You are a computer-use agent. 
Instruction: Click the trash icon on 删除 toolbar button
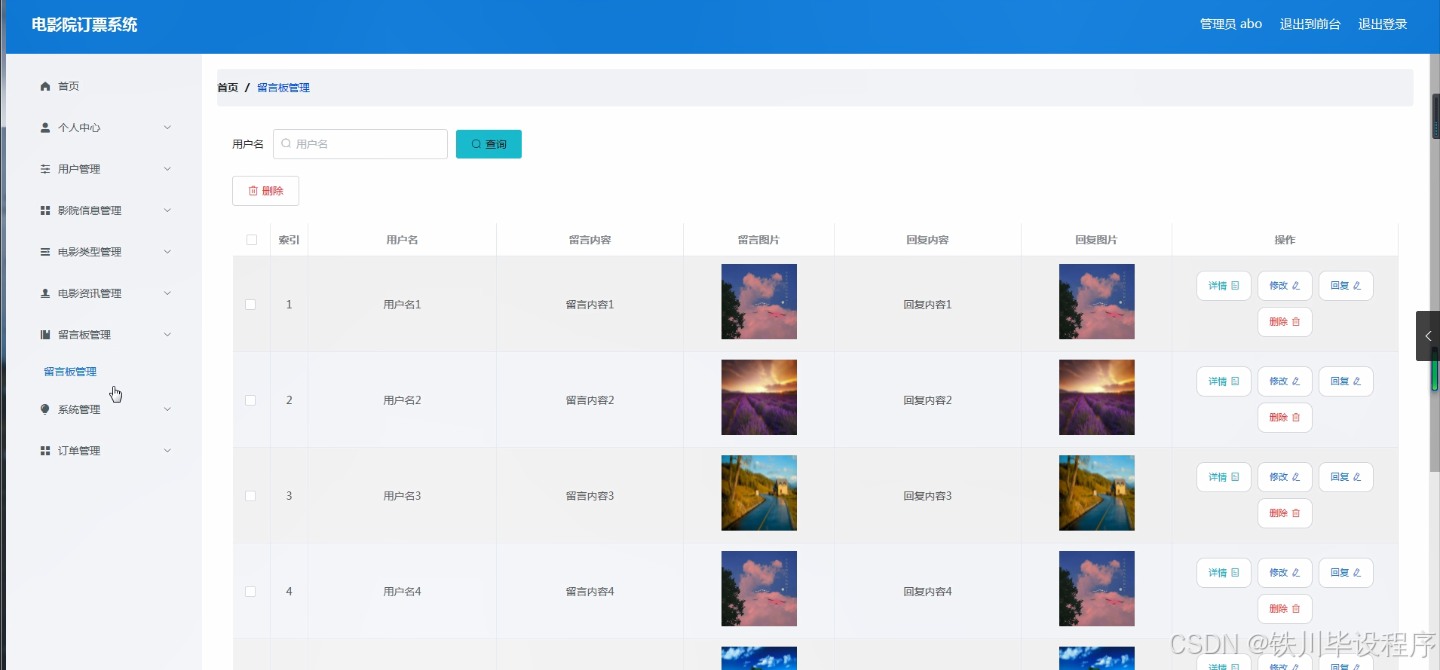[x=253, y=191]
